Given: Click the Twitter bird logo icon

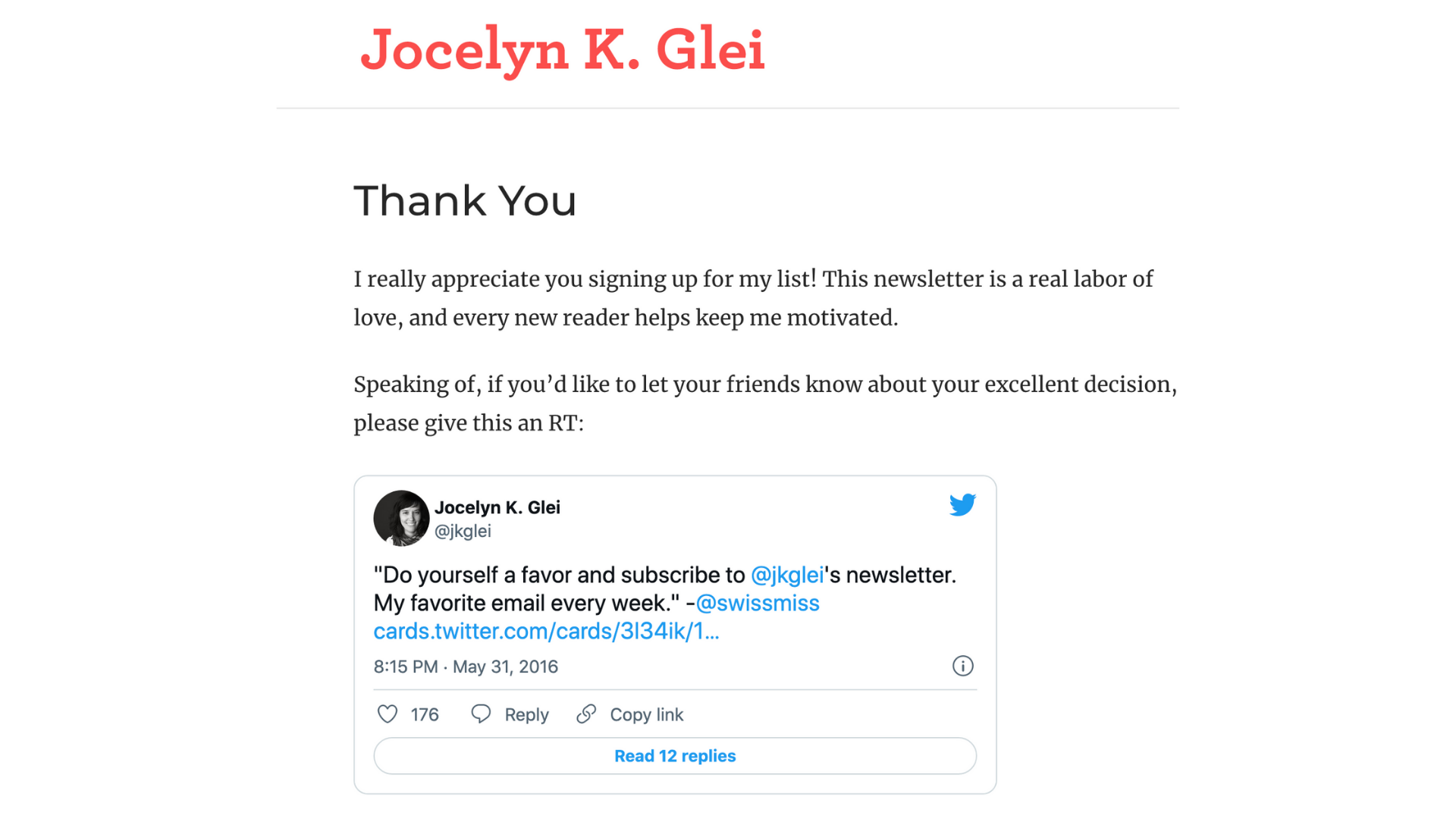Looking at the screenshot, I should (x=962, y=505).
